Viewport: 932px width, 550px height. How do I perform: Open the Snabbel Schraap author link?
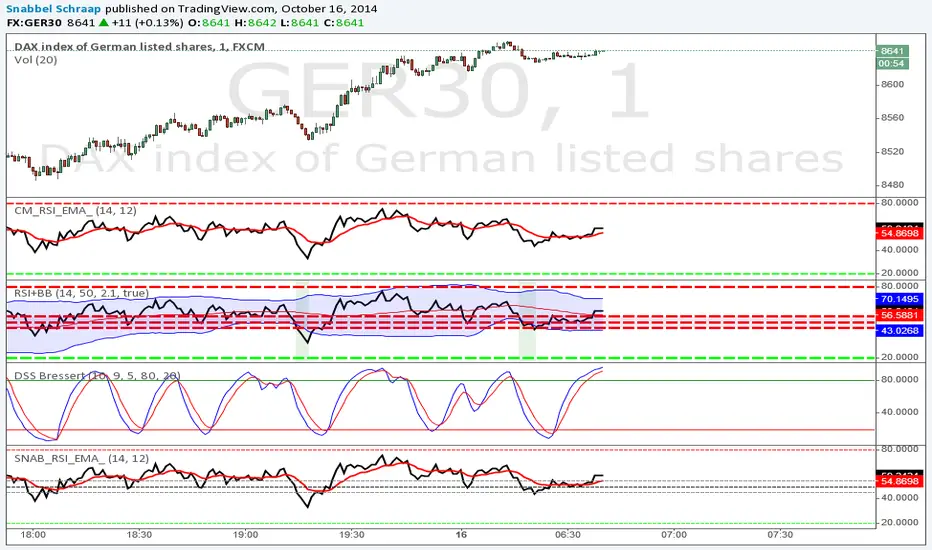pos(53,9)
